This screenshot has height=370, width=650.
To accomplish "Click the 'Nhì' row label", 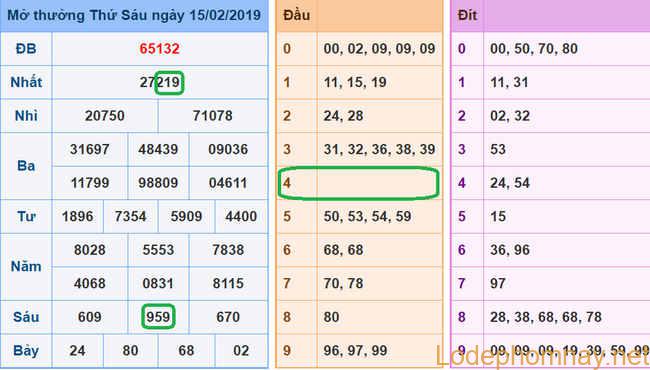I will coord(26,116).
